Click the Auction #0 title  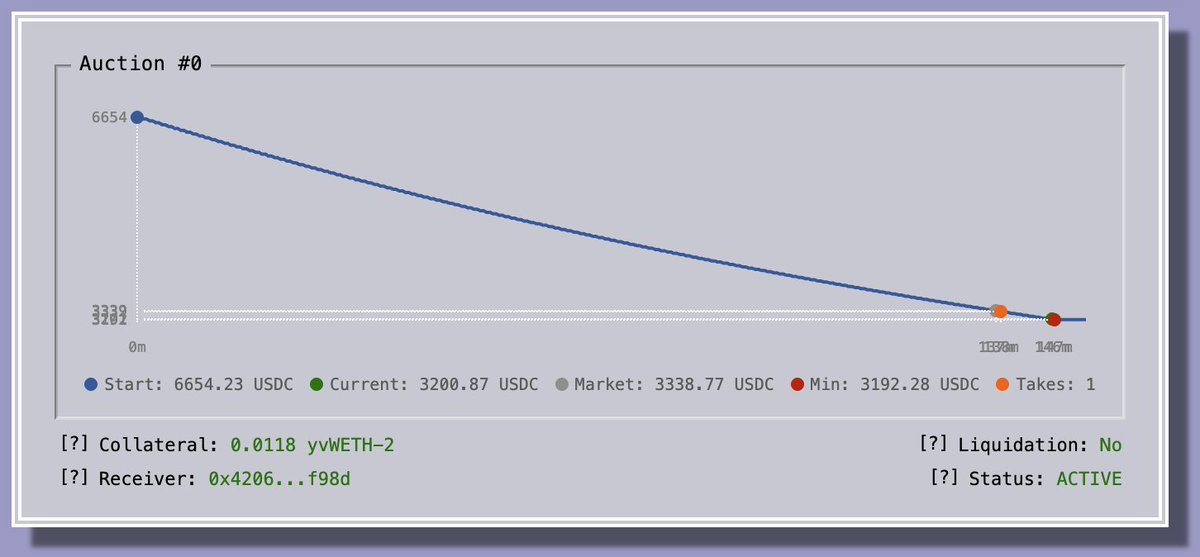(x=141, y=63)
